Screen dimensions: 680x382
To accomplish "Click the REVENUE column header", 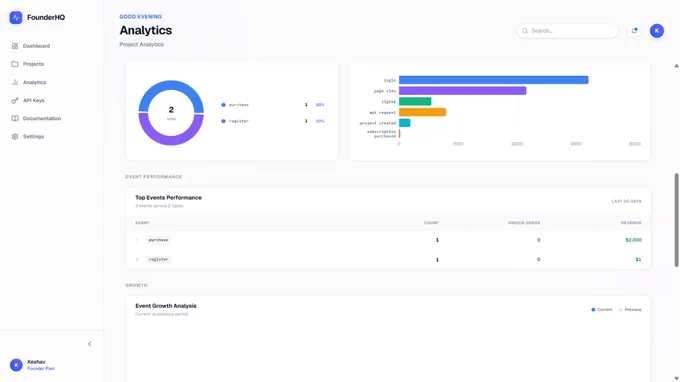I will point(631,223).
